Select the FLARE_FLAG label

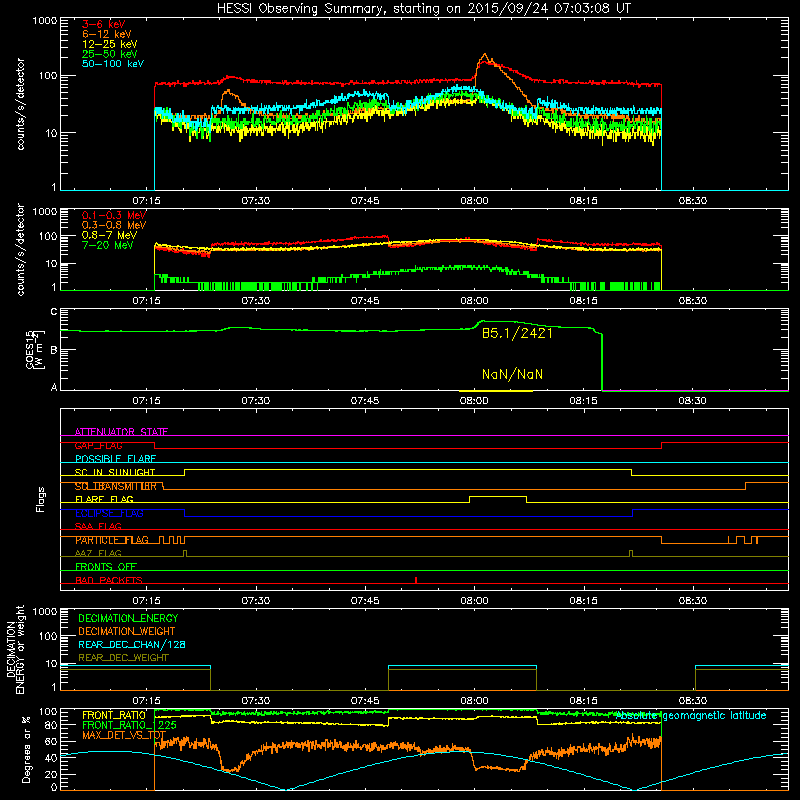coord(104,499)
